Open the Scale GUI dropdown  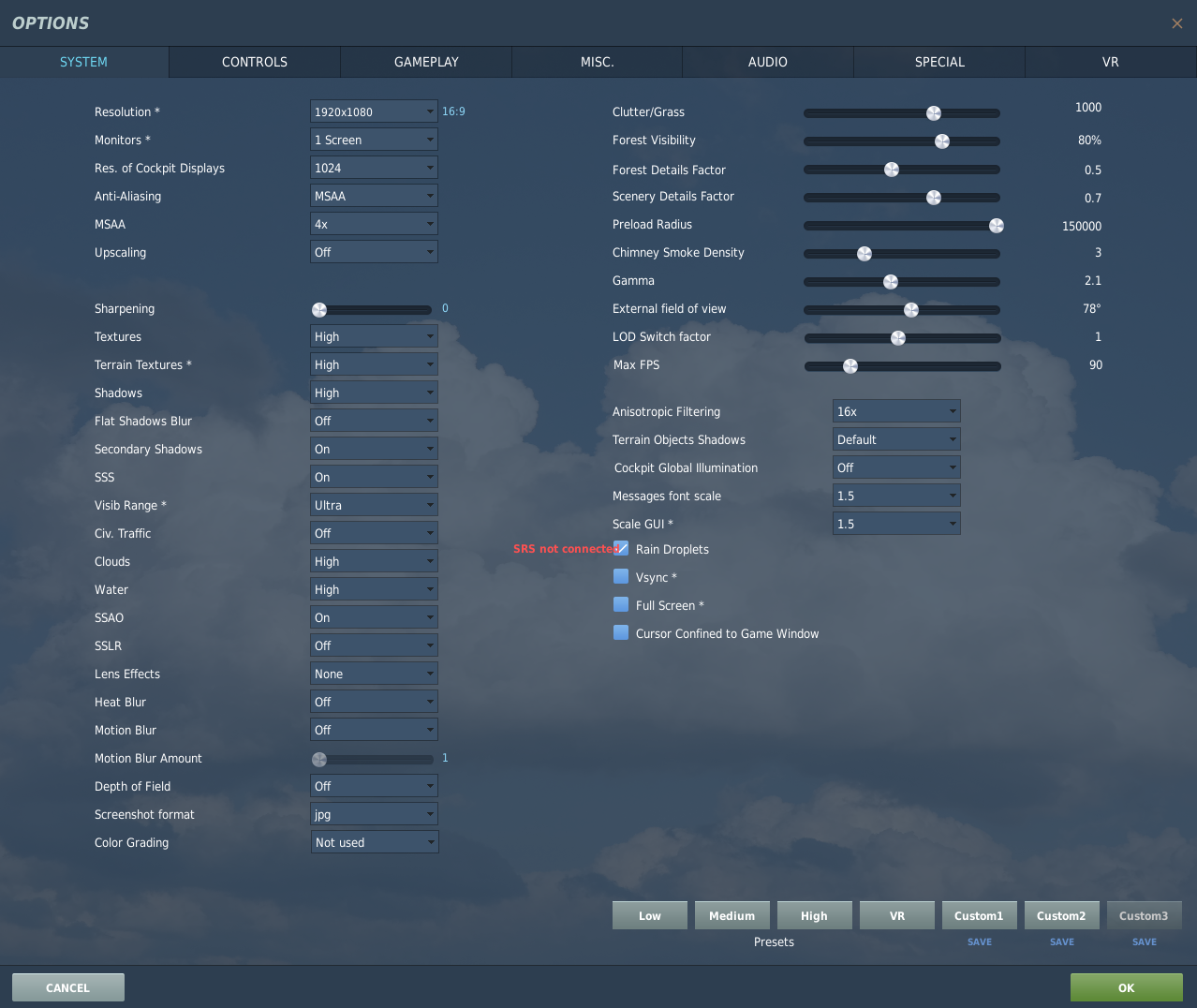[x=896, y=524]
